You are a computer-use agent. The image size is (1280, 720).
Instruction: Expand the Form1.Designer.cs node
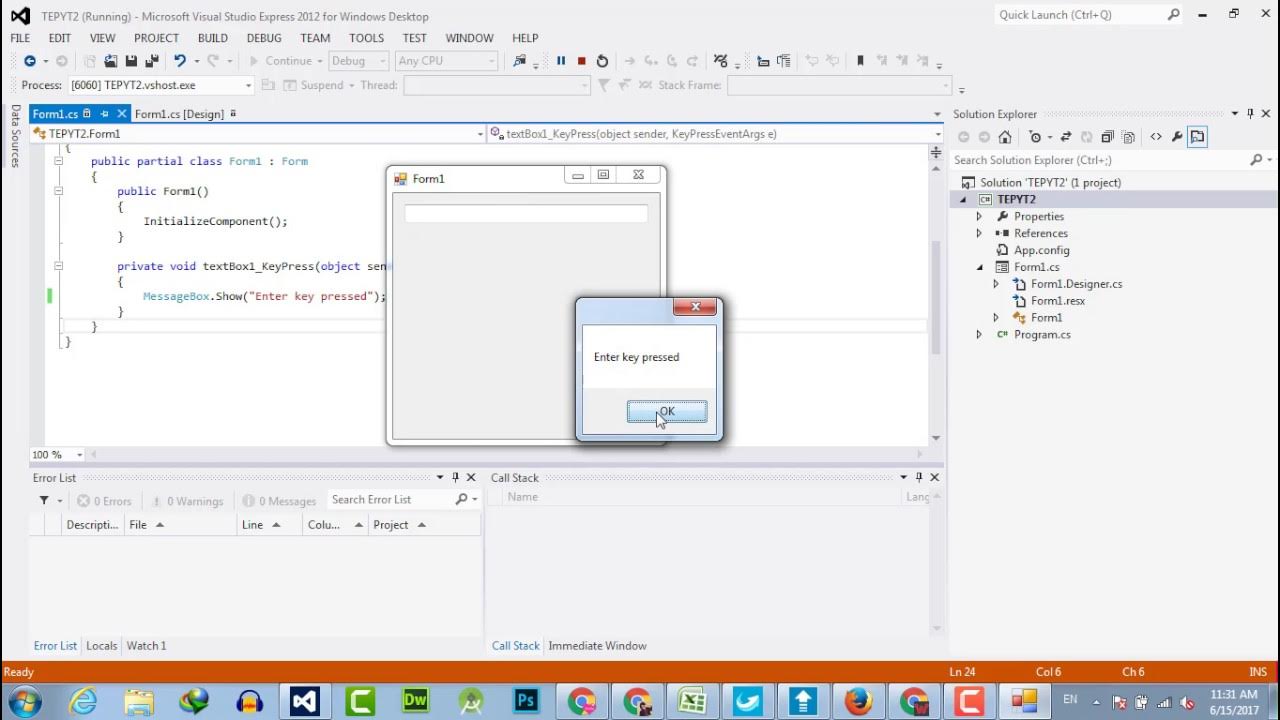point(996,284)
